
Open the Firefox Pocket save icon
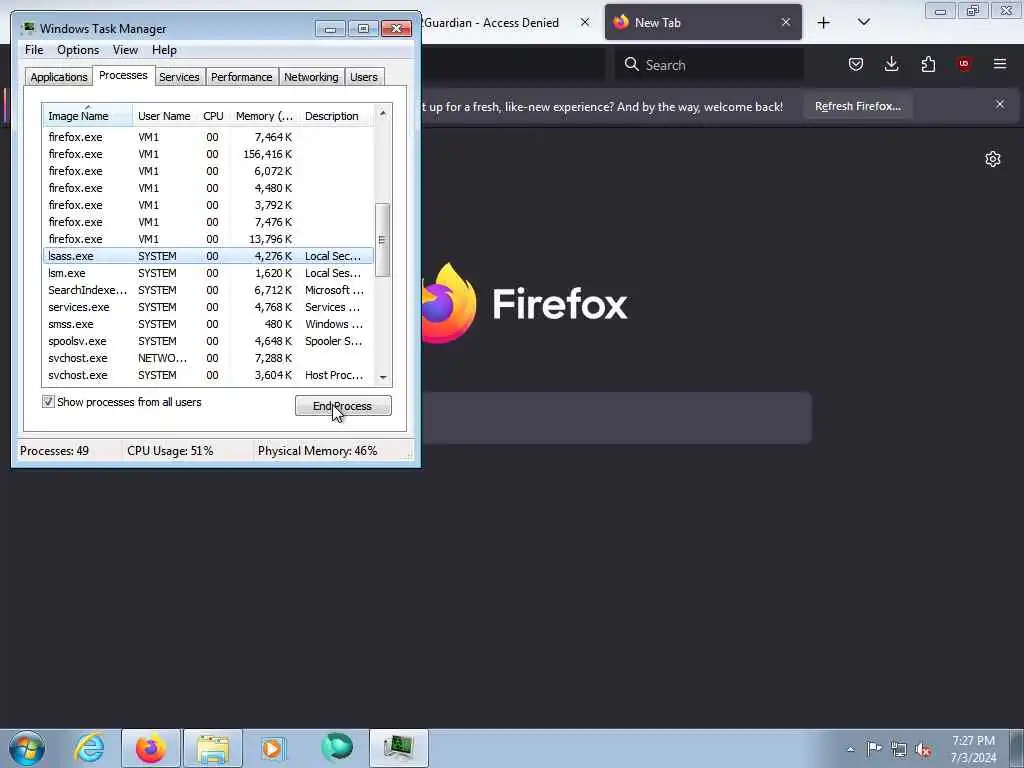[x=856, y=64]
